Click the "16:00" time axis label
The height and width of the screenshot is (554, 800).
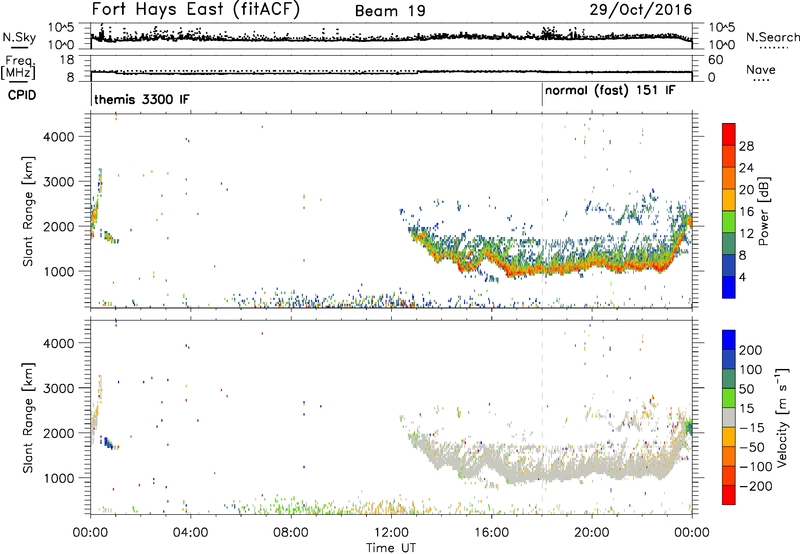pyautogui.click(x=491, y=533)
